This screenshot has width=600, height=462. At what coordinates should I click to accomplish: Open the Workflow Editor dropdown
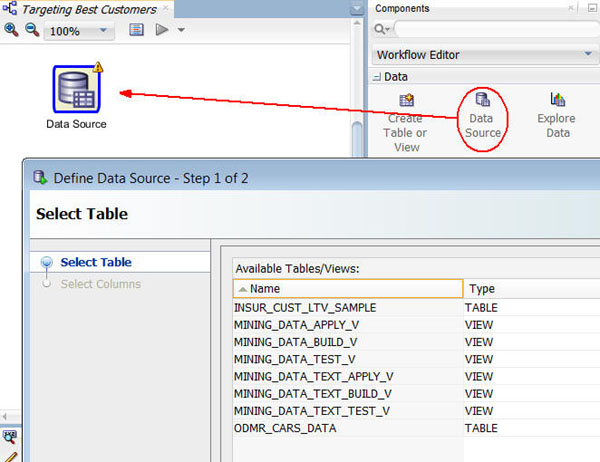(x=484, y=55)
